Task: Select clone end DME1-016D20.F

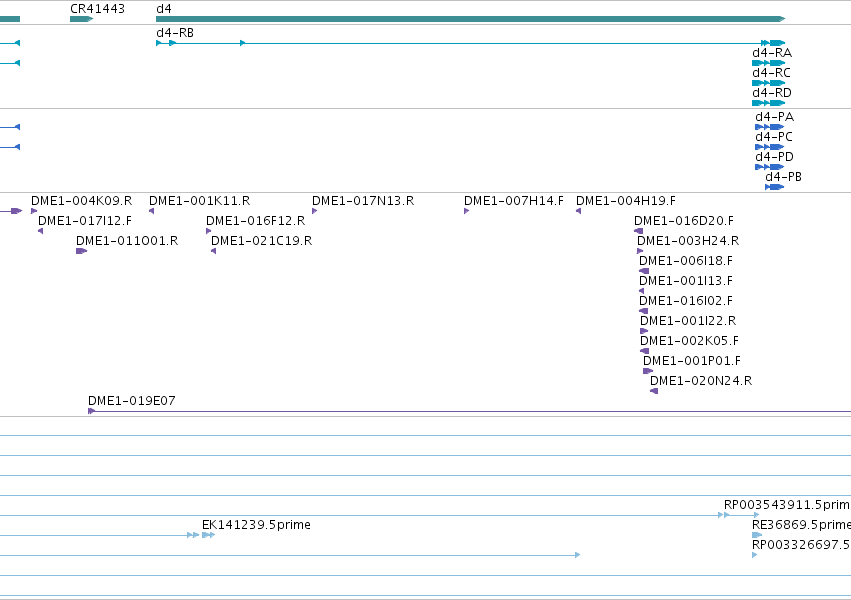Action: coord(638,231)
